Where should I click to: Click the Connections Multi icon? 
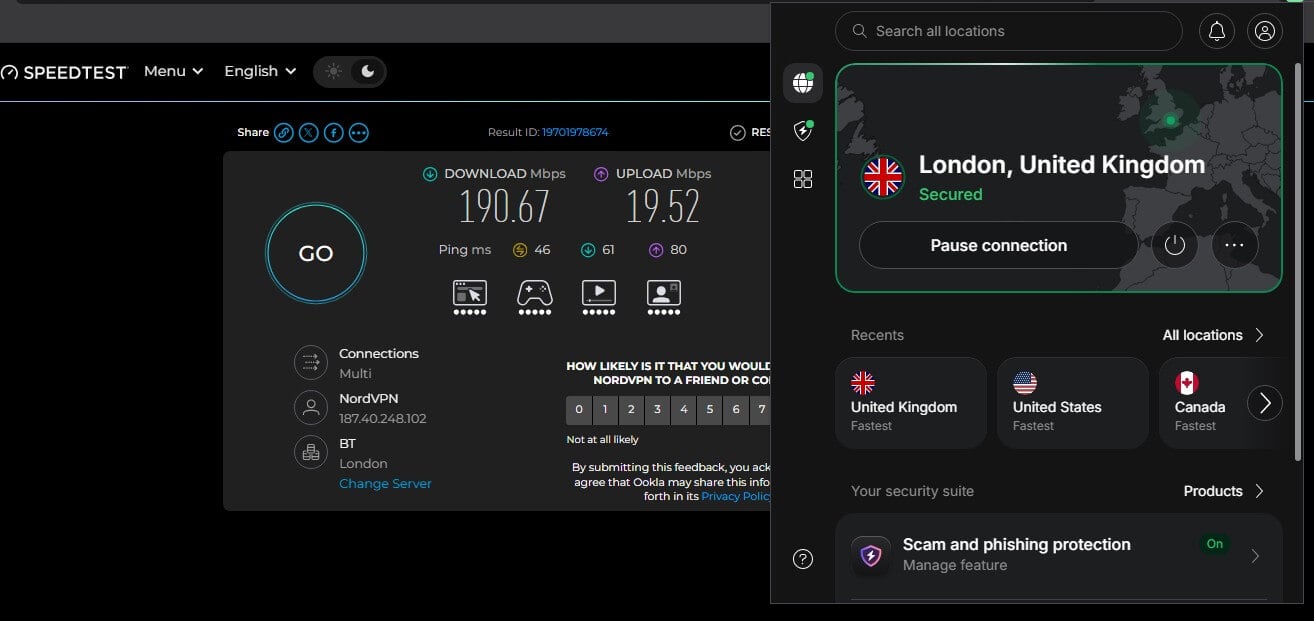(x=311, y=362)
